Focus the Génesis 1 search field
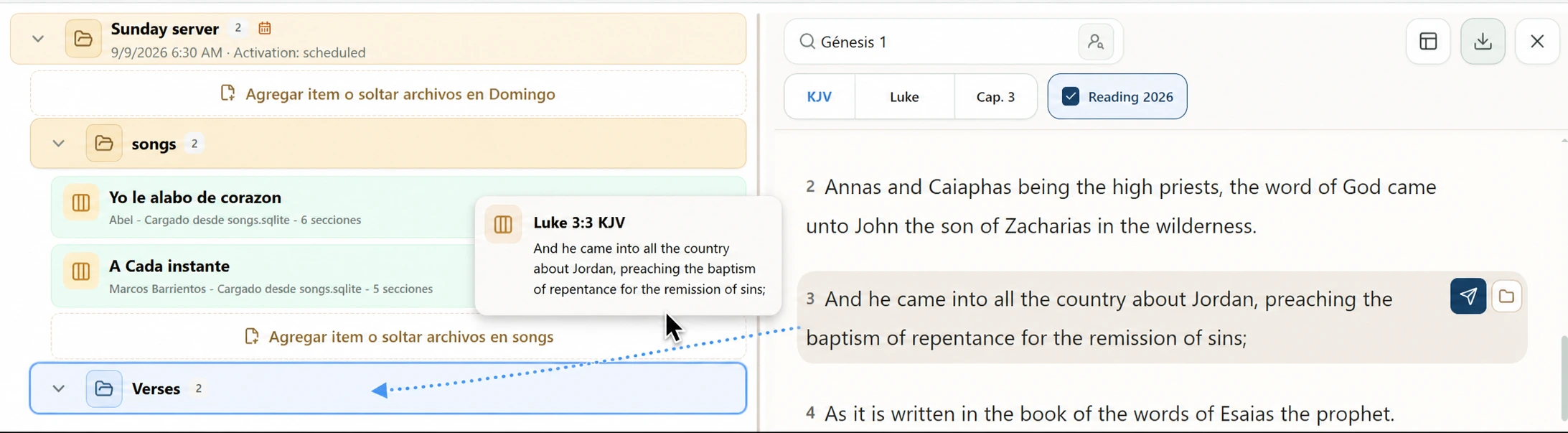This screenshot has width=1568, height=433. coord(931,42)
